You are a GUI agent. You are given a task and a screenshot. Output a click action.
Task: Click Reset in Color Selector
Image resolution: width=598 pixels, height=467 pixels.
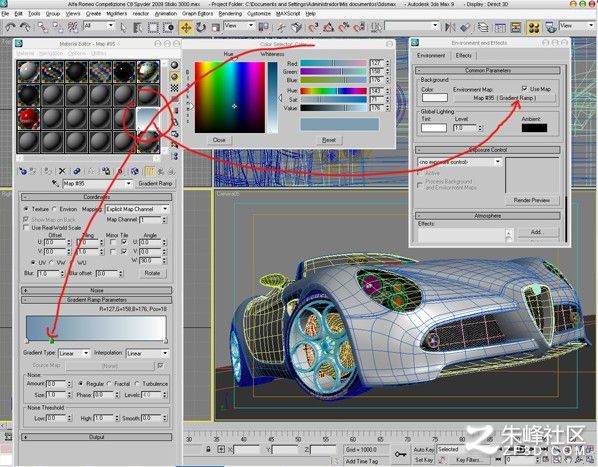(x=329, y=140)
